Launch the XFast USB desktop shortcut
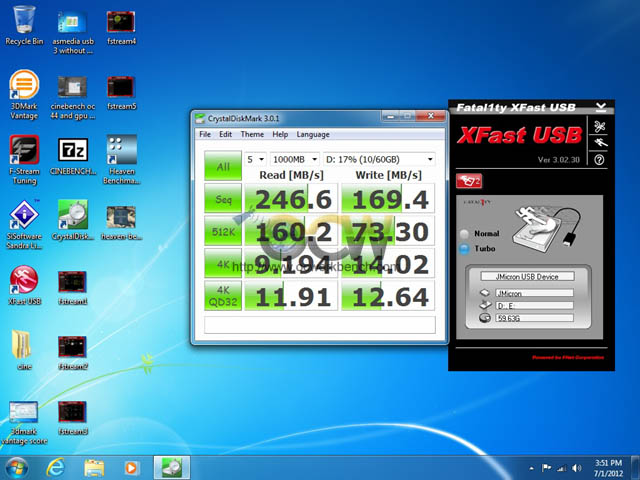This screenshot has height=480, width=640. pyautogui.click(x=24, y=285)
